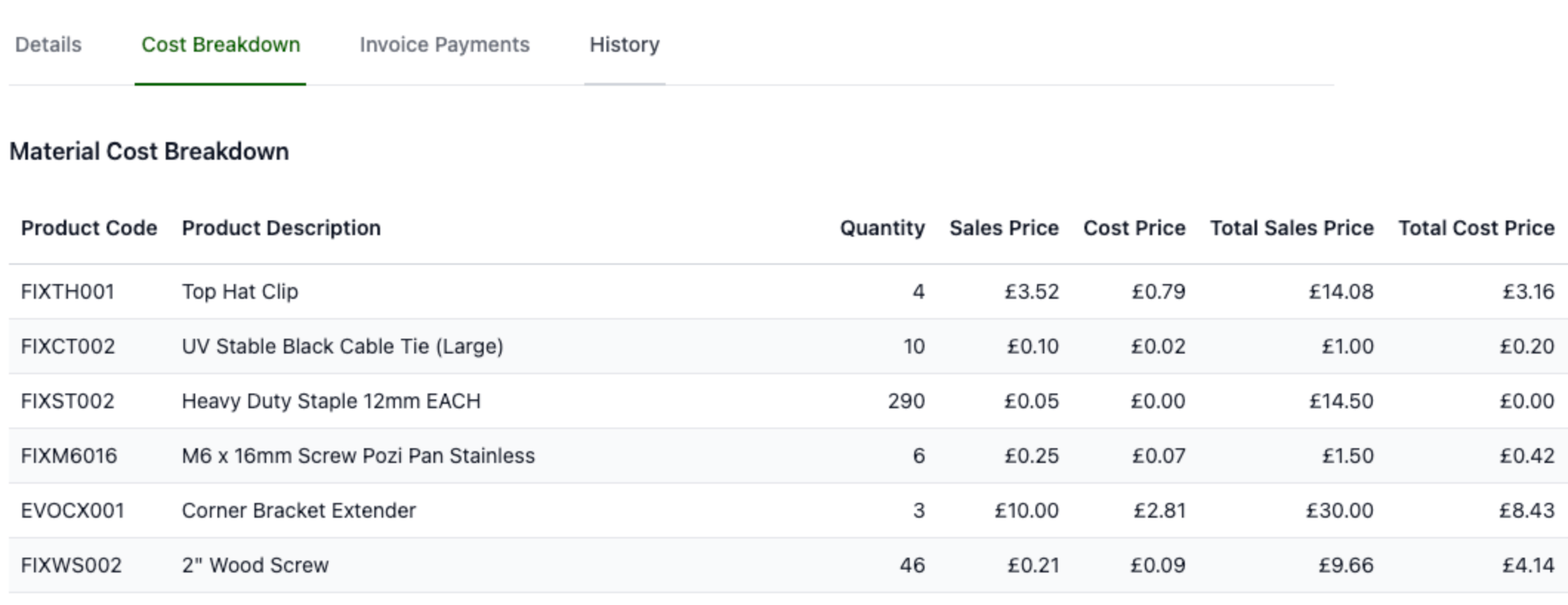The width and height of the screenshot is (1568, 605).
Task: Select product code FIXWS002
Action: [x=71, y=565]
